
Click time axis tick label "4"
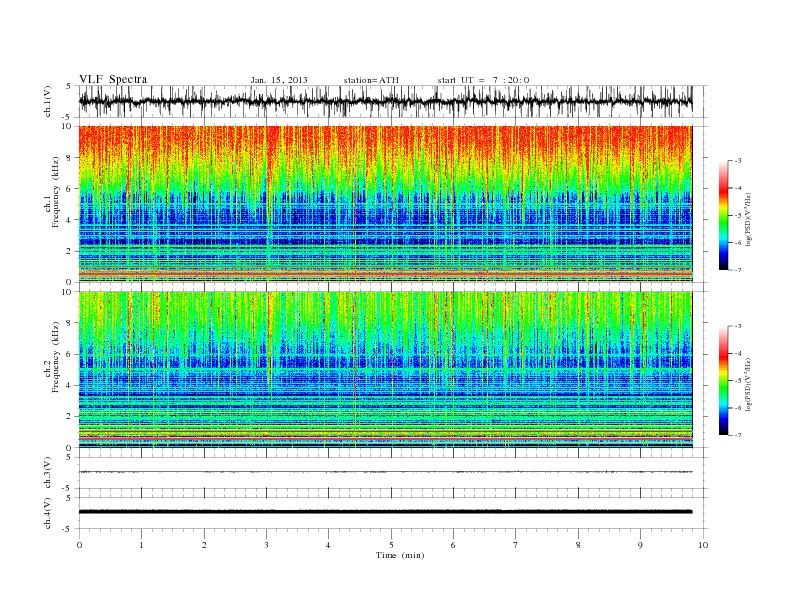click(x=328, y=545)
